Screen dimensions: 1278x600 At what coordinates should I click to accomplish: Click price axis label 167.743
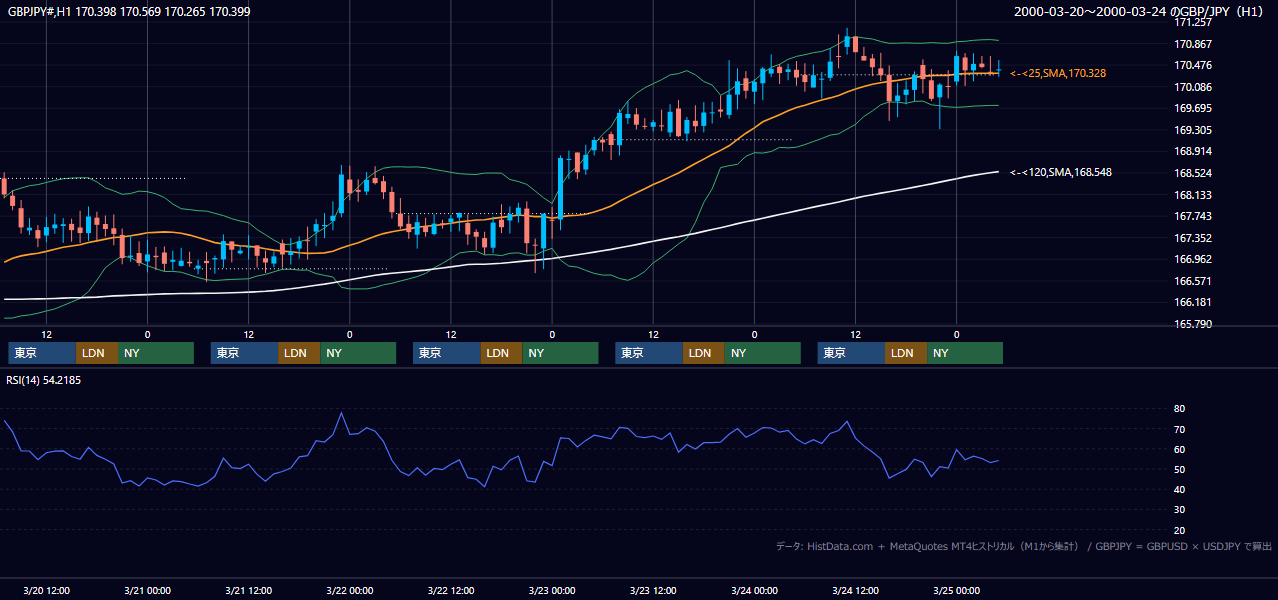(1192, 216)
